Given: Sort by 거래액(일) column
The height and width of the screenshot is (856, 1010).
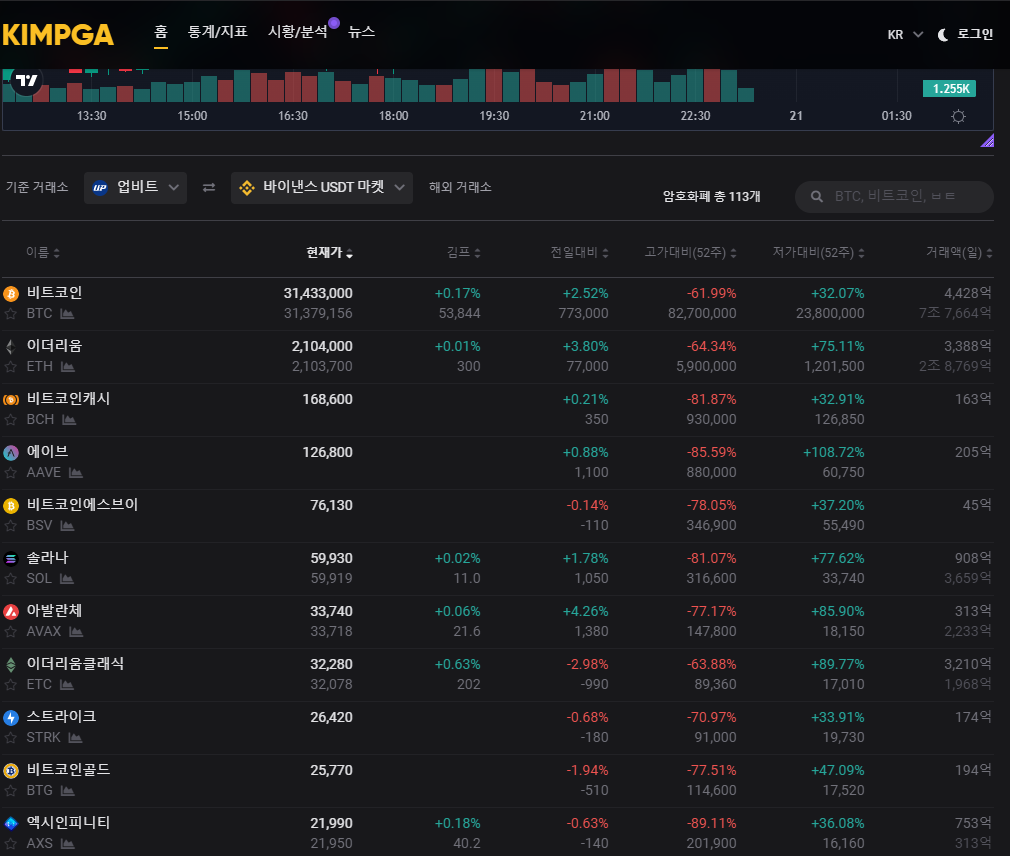Looking at the screenshot, I should 959,252.
